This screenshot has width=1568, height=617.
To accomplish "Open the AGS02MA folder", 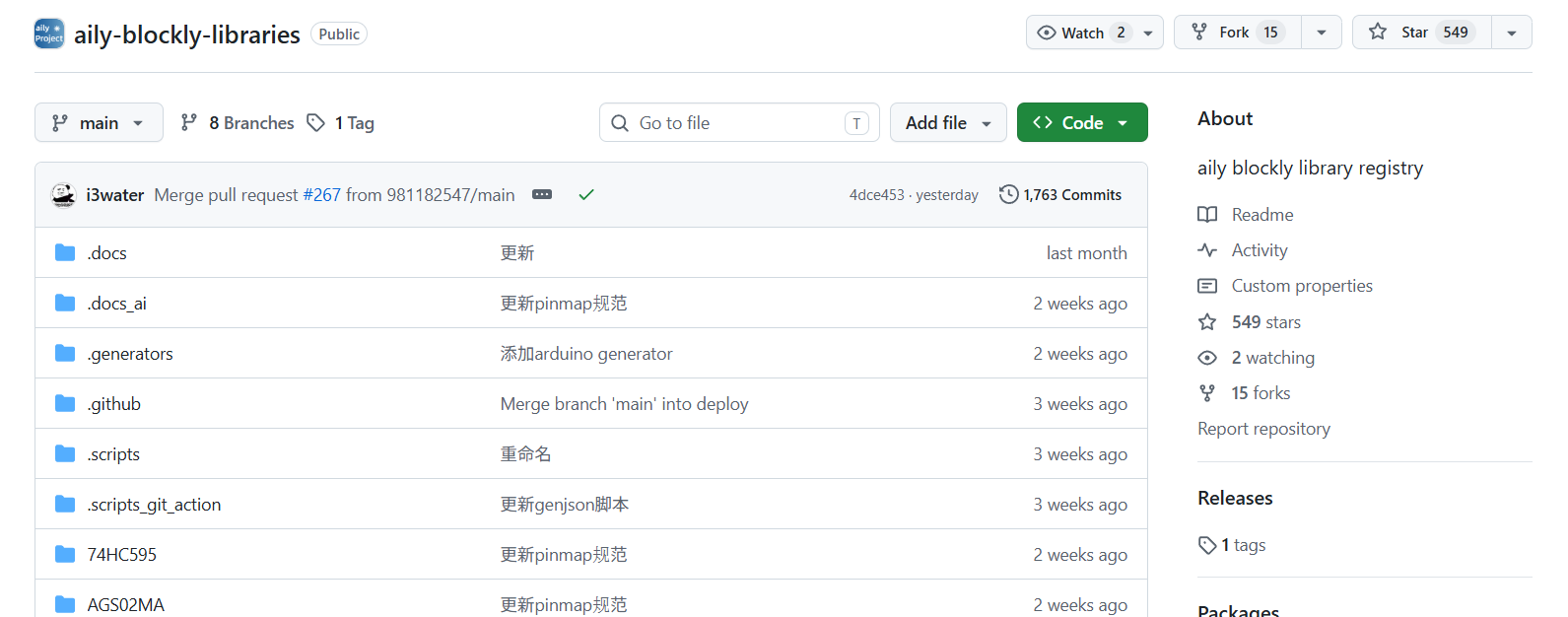I will (126, 605).
